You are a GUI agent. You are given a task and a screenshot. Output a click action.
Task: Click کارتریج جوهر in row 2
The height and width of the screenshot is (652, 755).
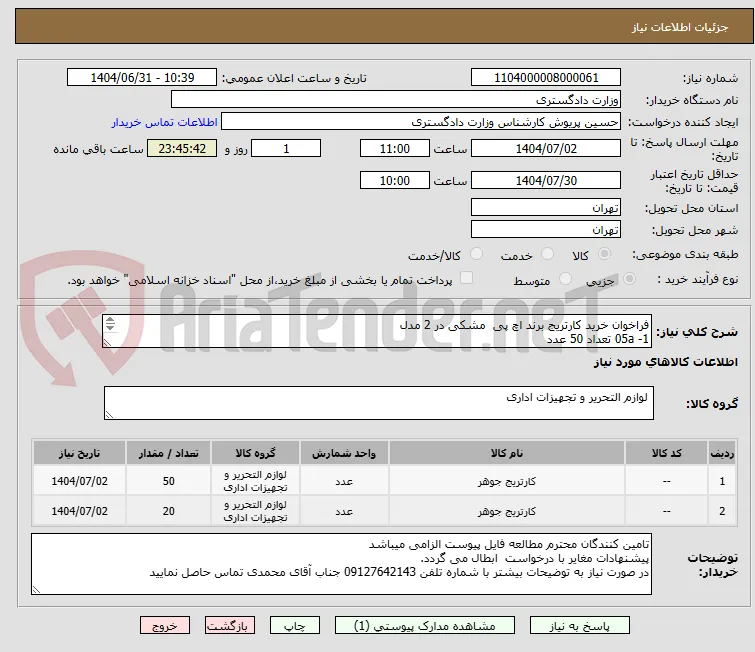507,511
